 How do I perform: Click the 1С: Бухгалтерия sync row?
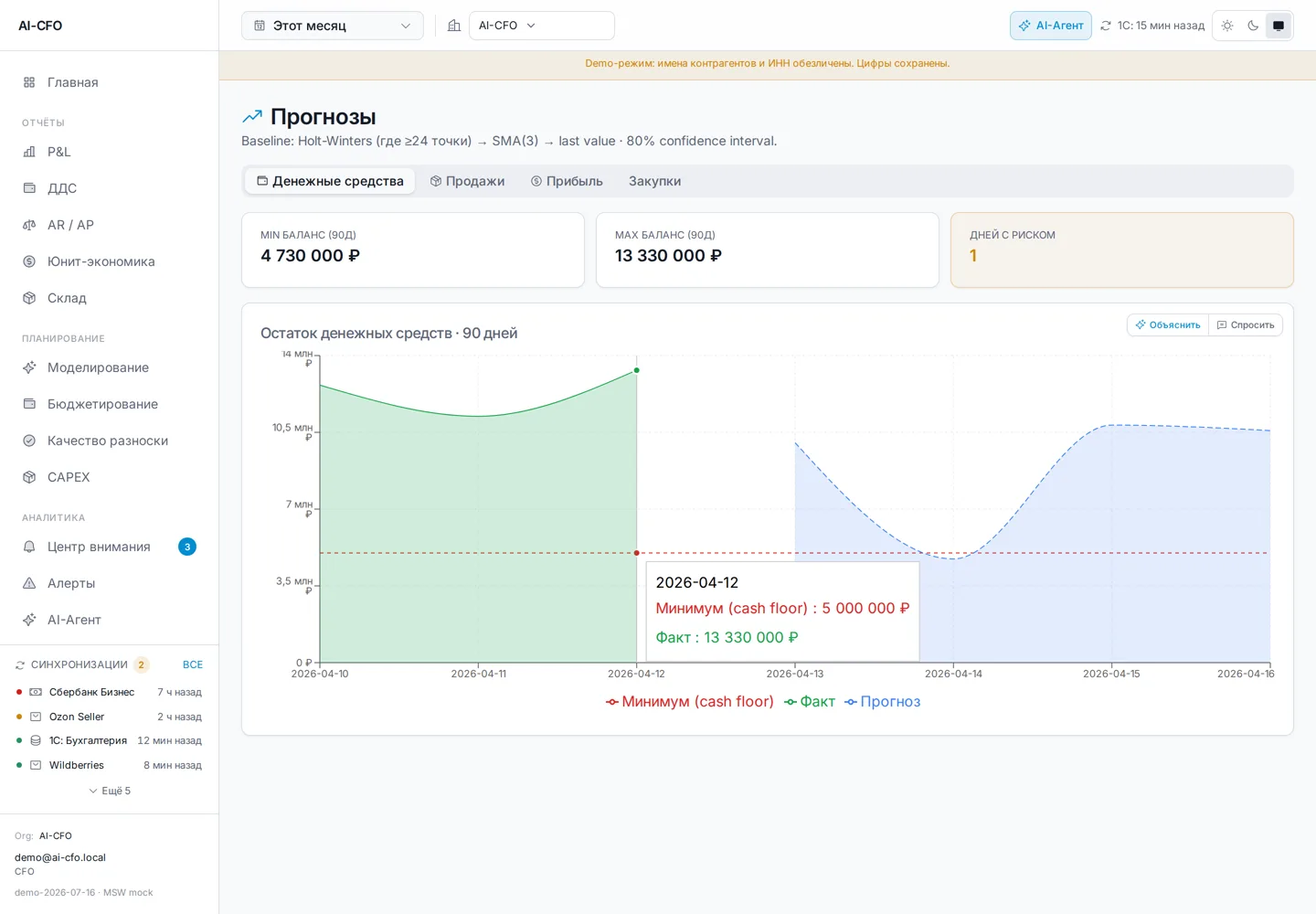tap(110, 740)
